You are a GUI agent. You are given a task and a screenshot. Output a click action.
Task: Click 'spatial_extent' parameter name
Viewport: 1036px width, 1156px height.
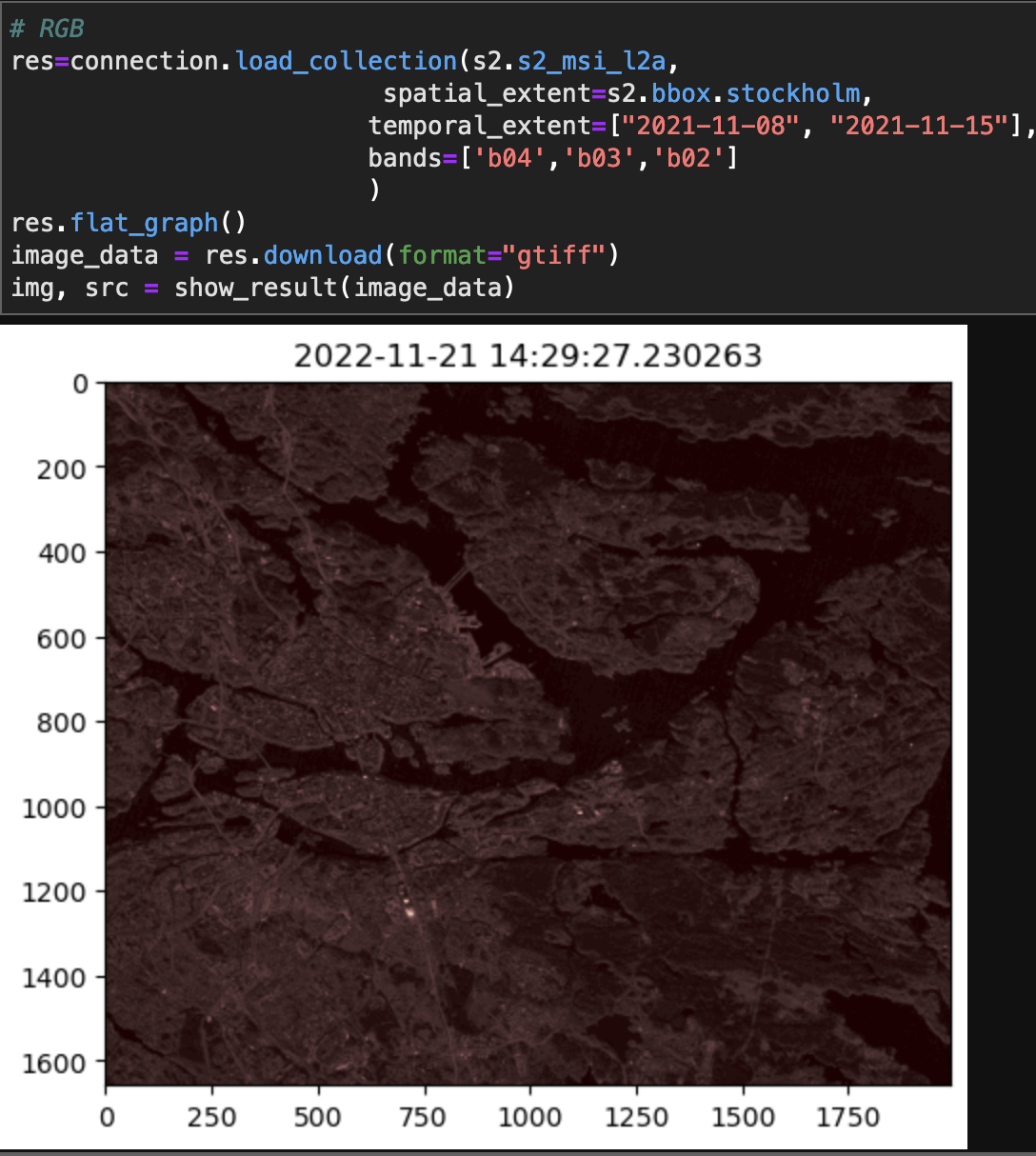point(488,93)
